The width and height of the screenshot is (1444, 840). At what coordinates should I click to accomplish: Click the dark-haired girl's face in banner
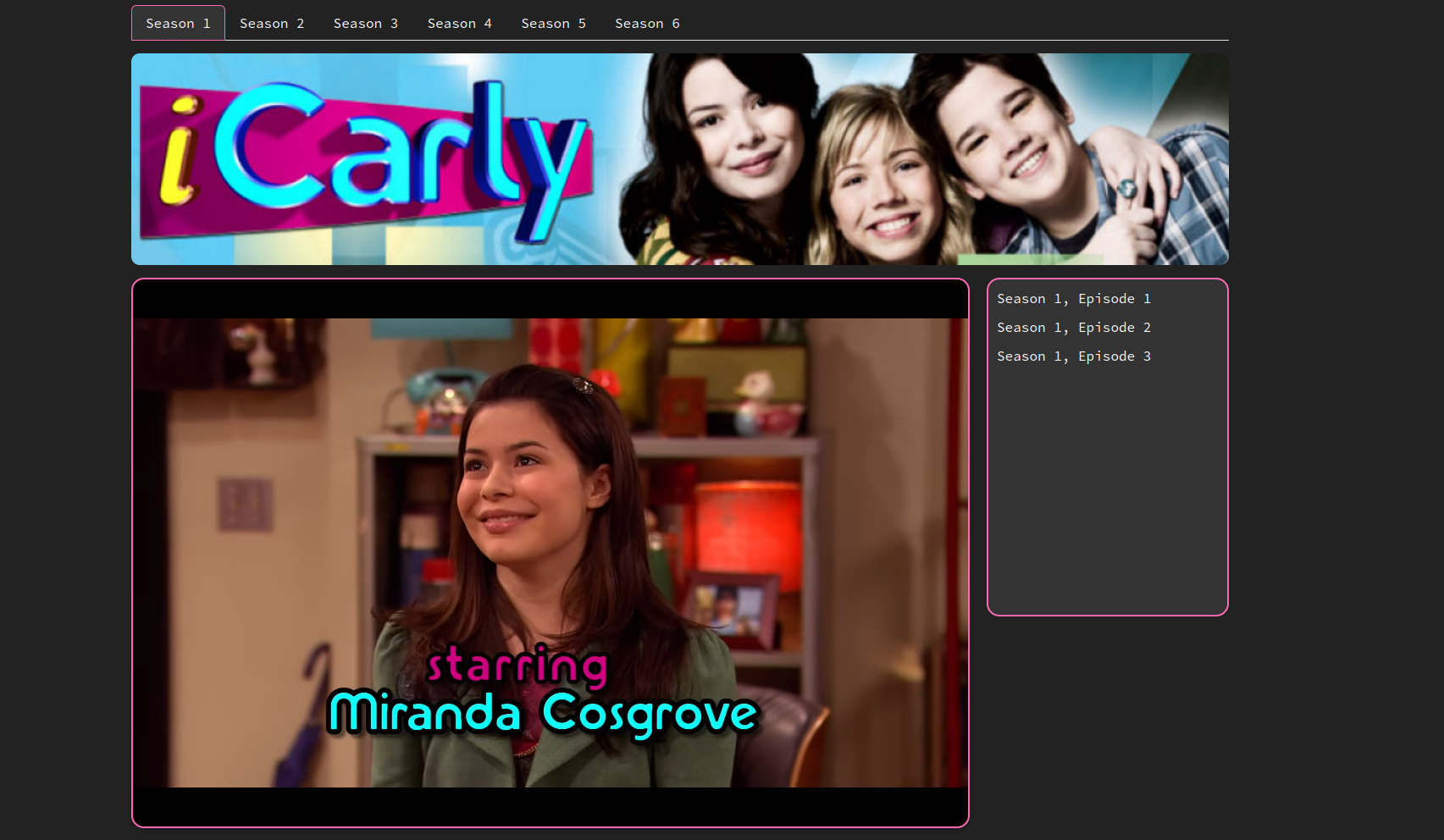click(x=733, y=127)
